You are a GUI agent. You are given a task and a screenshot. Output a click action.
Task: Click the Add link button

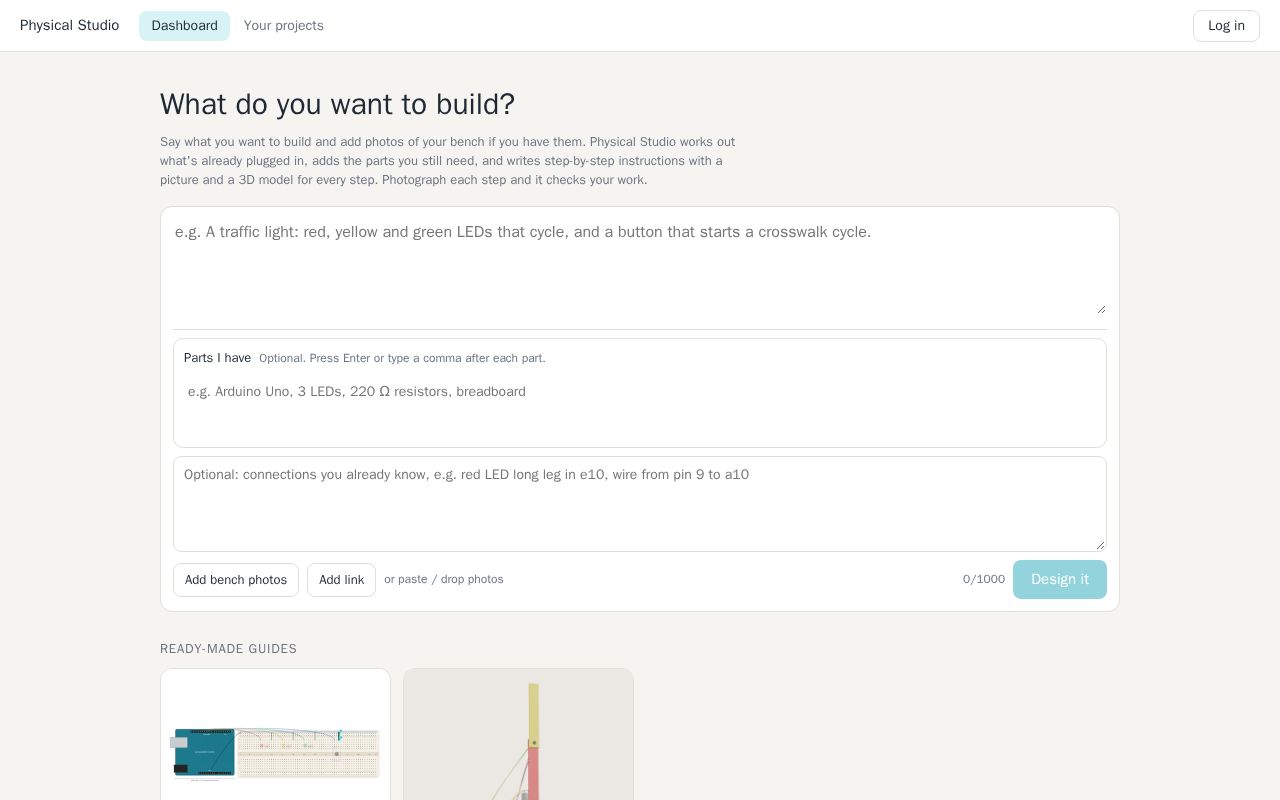[341, 580]
